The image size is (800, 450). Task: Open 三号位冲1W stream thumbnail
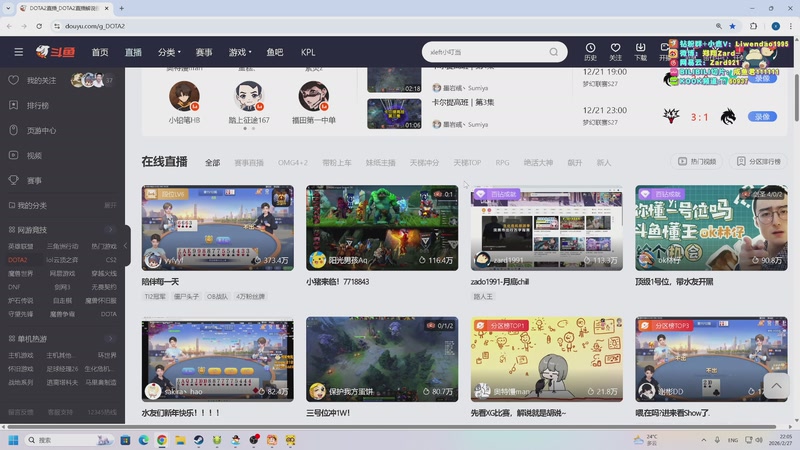(382, 359)
